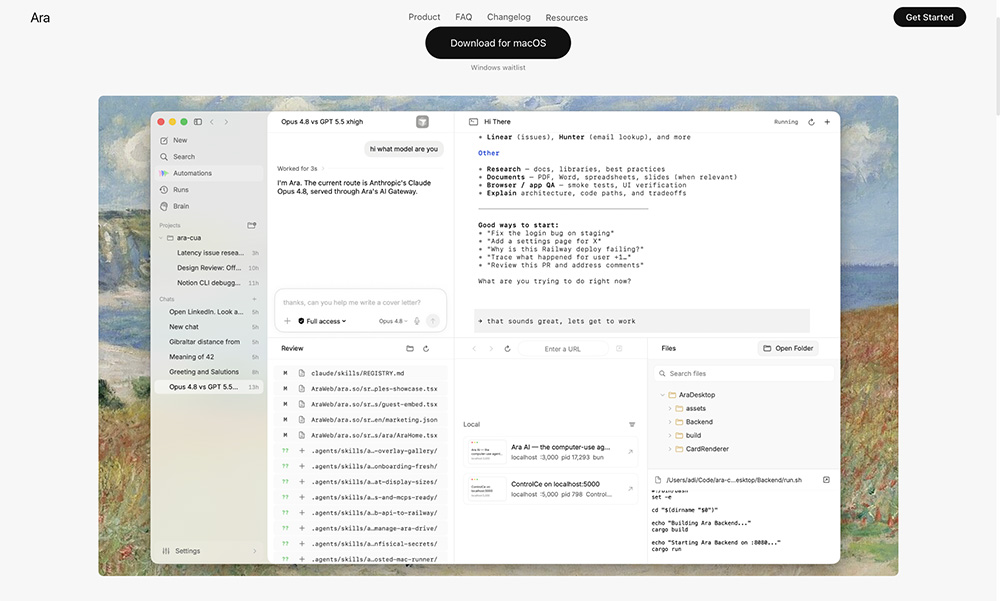Open folder icon in Review panel header

[x=410, y=348]
